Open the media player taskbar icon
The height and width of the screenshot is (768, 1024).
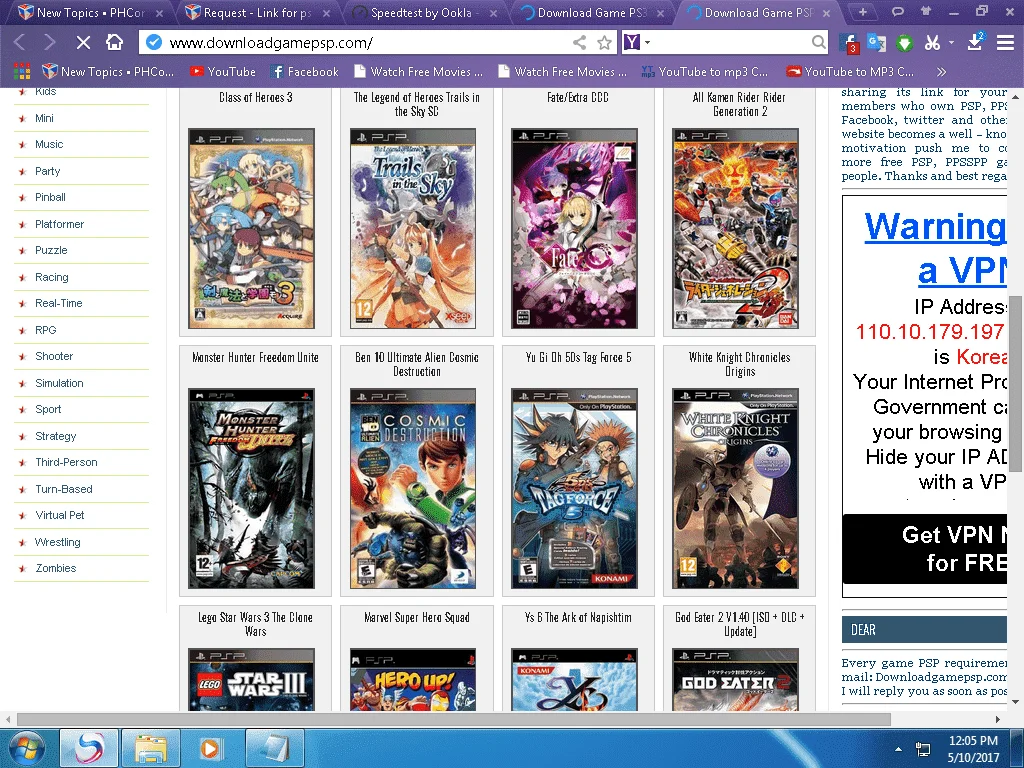pyautogui.click(x=210, y=748)
